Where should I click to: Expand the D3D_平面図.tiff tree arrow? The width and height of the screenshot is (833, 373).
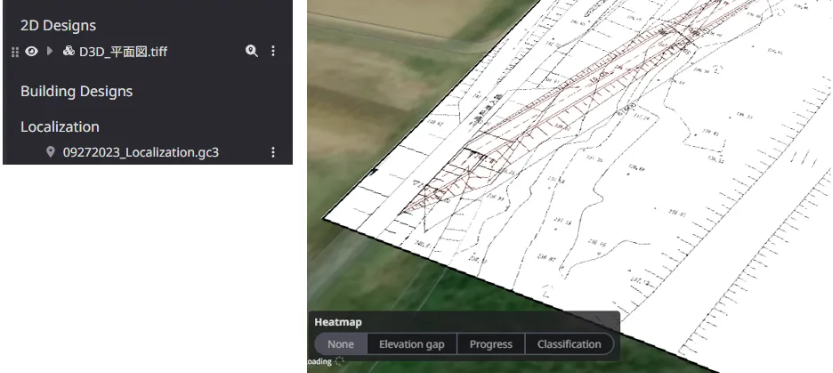[x=50, y=51]
